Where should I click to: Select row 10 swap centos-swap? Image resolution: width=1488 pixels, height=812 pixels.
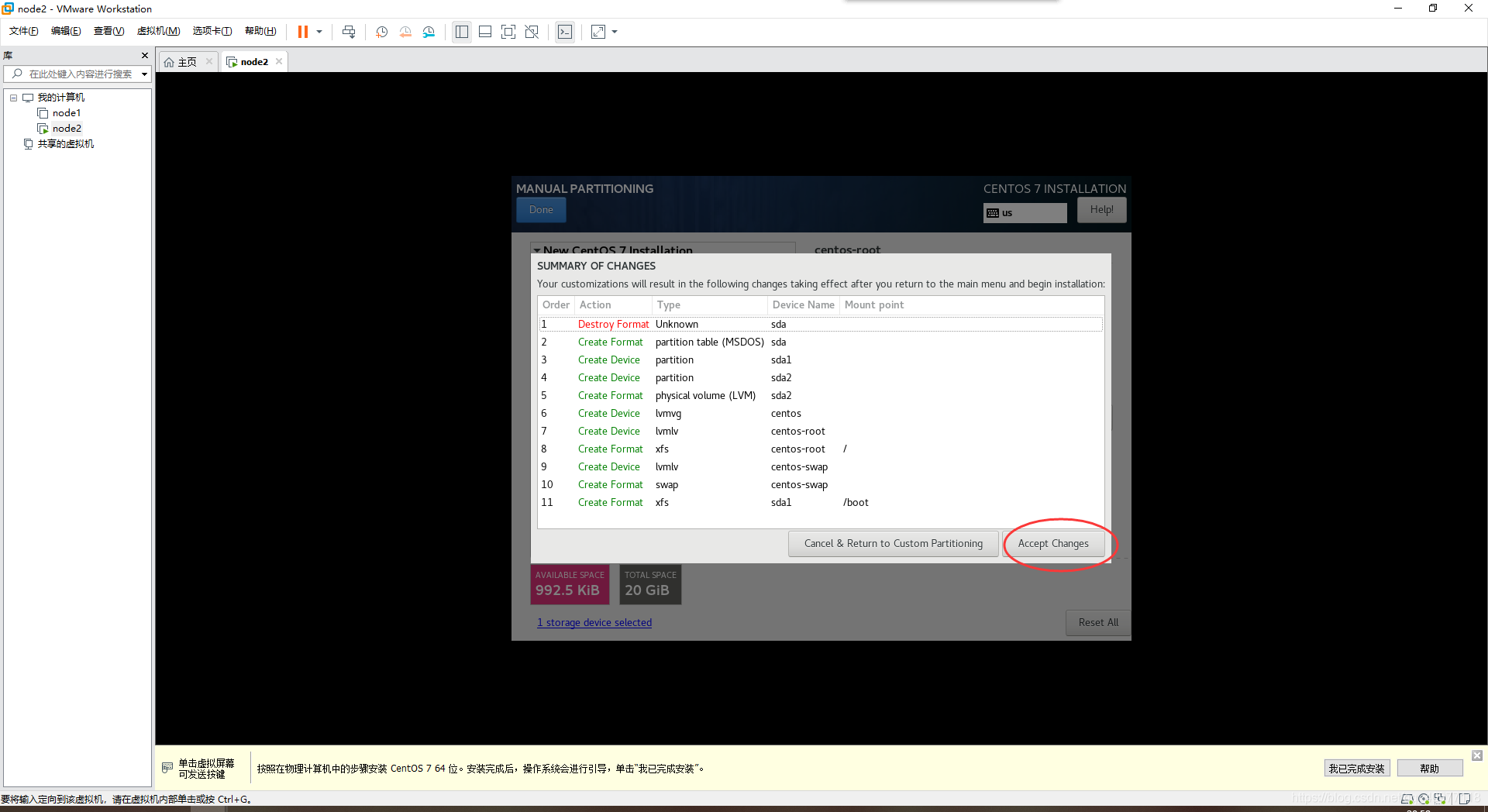coord(821,484)
